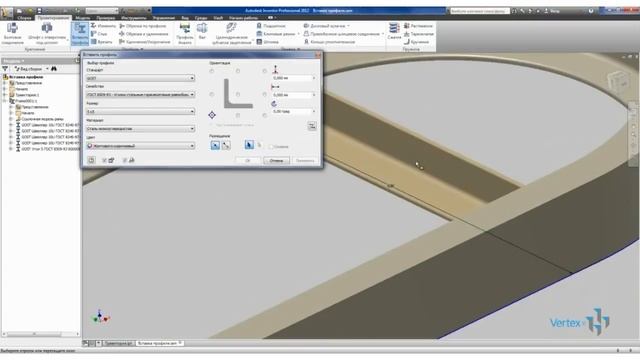Open the Size (Размер) dropdown

pos(140,111)
